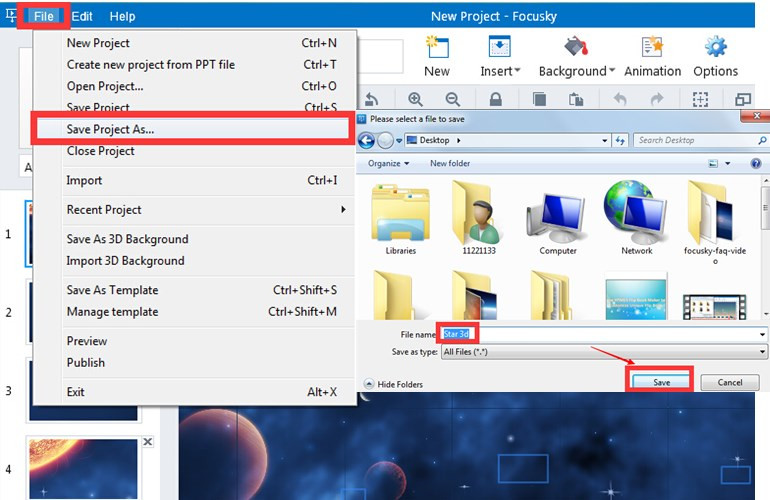The image size is (770, 500).
Task: Open the Animation toolbar icon
Action: click(x=652, y=47)
